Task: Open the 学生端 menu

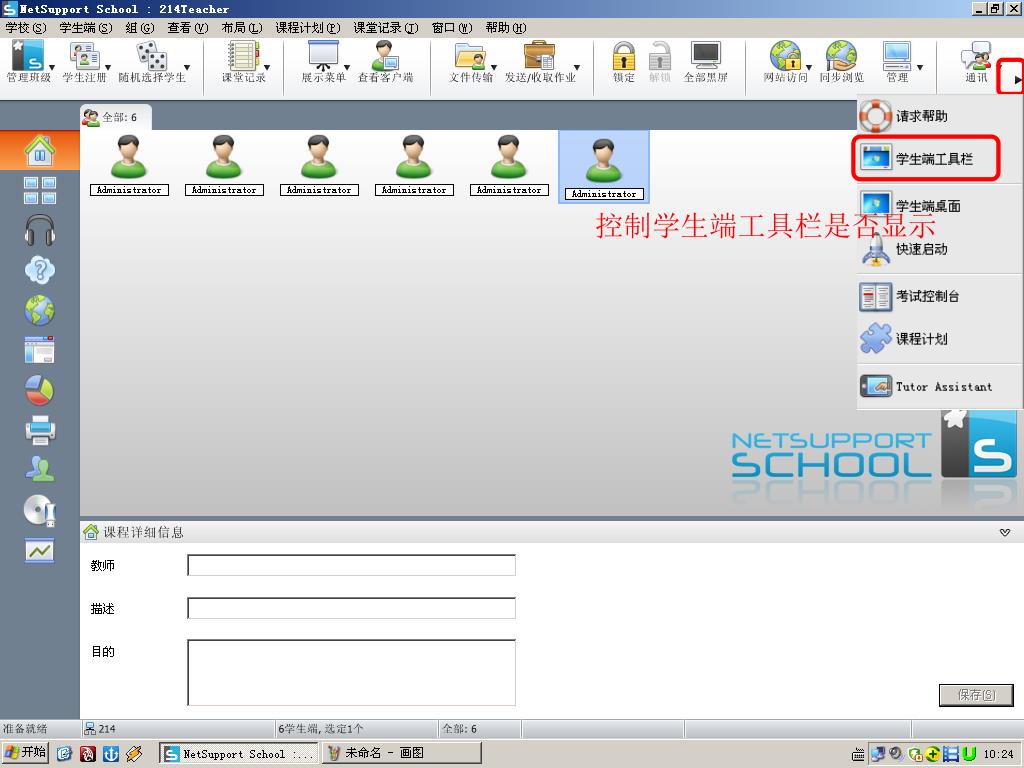Action: pos(86,27)
